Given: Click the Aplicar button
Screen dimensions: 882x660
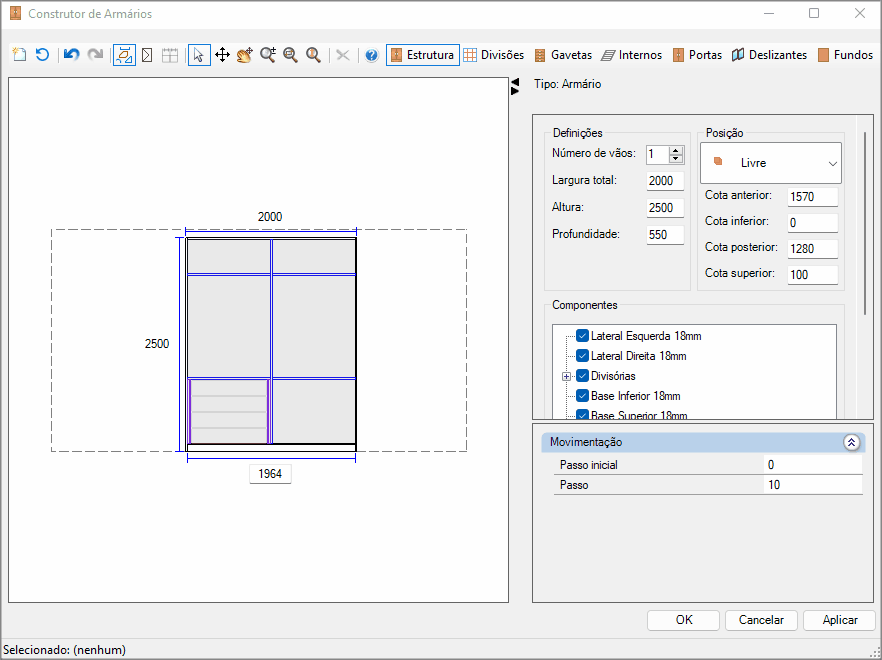Looking at the screenshot, I should [840, 620].
